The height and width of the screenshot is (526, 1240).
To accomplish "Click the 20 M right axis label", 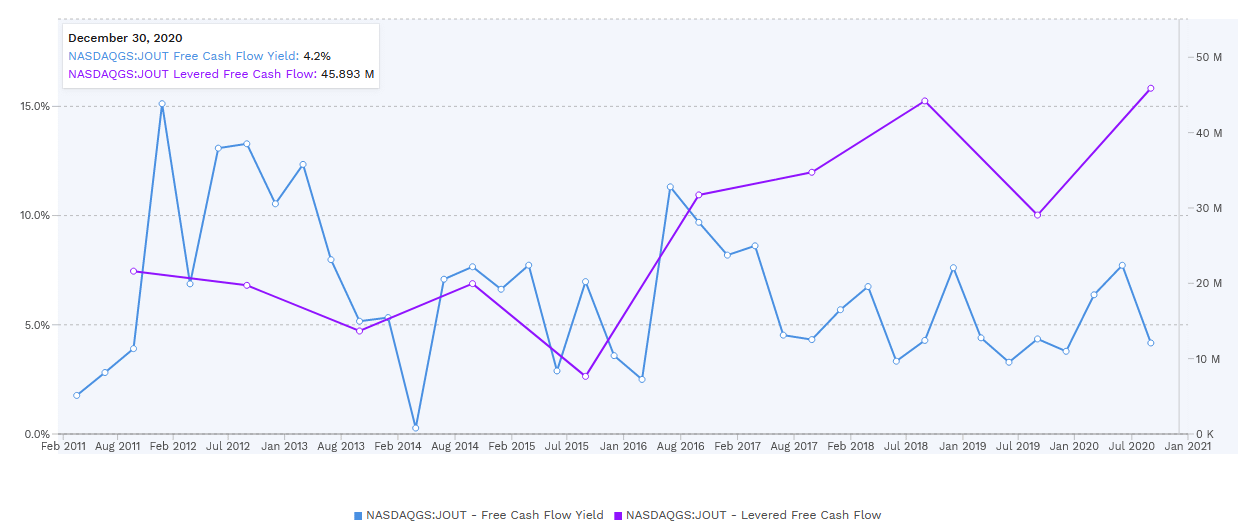I will click(1209, 283).
